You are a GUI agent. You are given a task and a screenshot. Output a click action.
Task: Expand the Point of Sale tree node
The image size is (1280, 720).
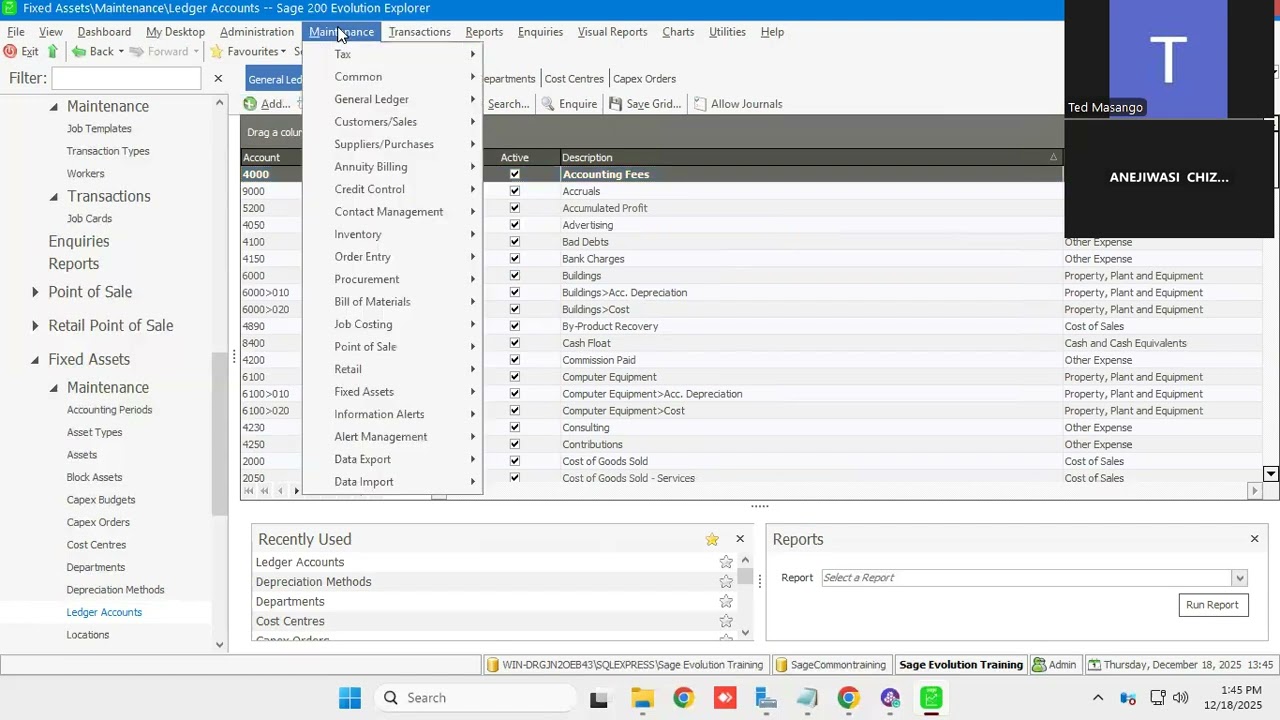coord(35,292)
